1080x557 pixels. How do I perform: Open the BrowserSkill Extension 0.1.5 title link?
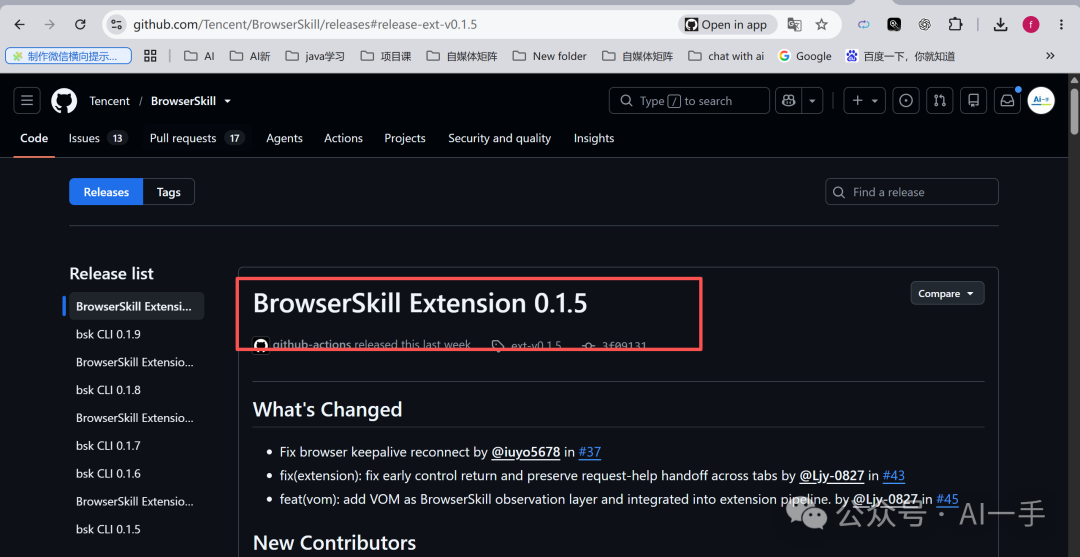click(x=420, y=303)
